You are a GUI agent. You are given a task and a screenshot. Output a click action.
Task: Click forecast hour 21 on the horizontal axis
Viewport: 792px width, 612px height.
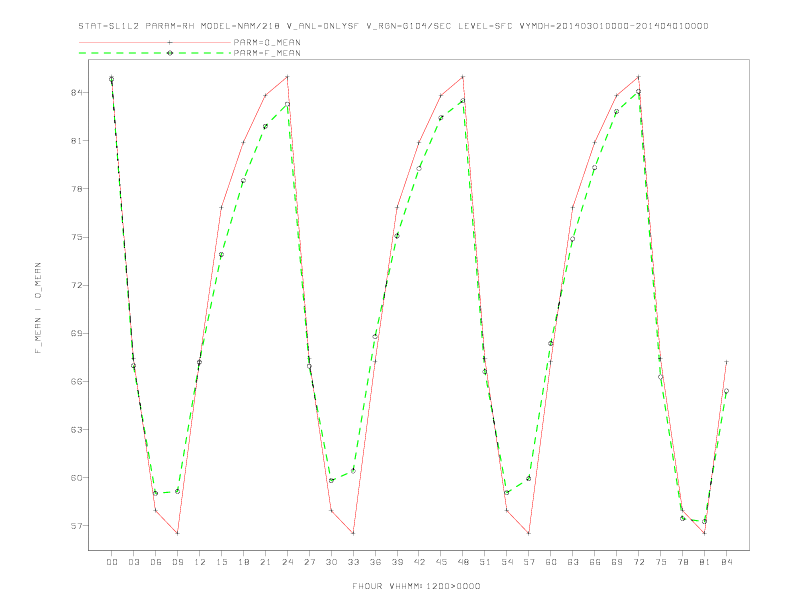click(x=265, y=562)
